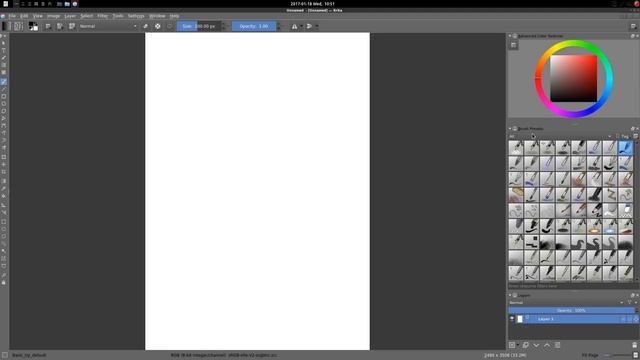Image resolution: width=640 pixels, height=360 pixels.
Task: Select the Layer 1 row
Action: (x=573, y=319)
